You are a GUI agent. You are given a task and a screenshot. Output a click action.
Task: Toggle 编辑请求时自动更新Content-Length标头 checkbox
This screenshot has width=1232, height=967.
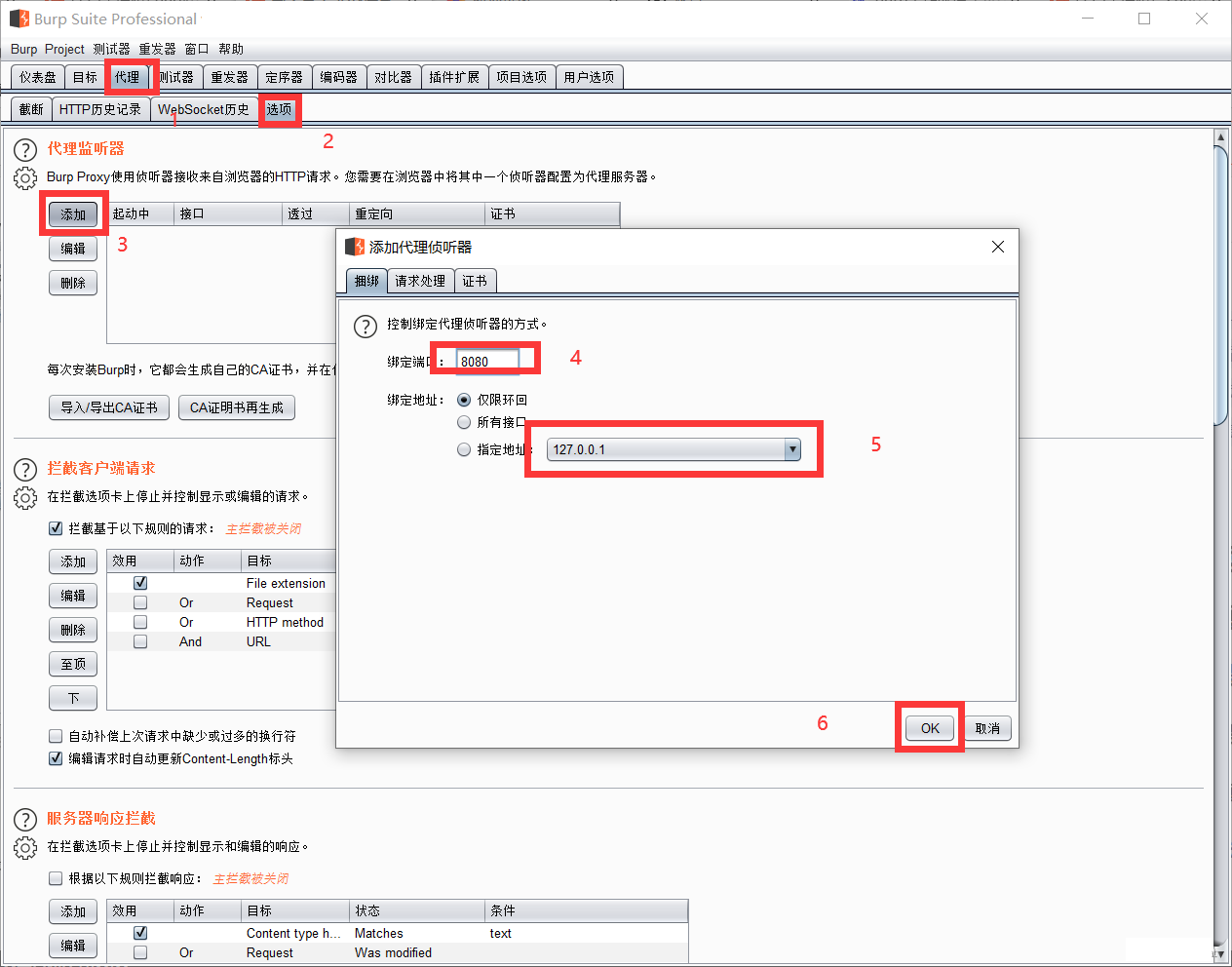click(x=56, y=758)
